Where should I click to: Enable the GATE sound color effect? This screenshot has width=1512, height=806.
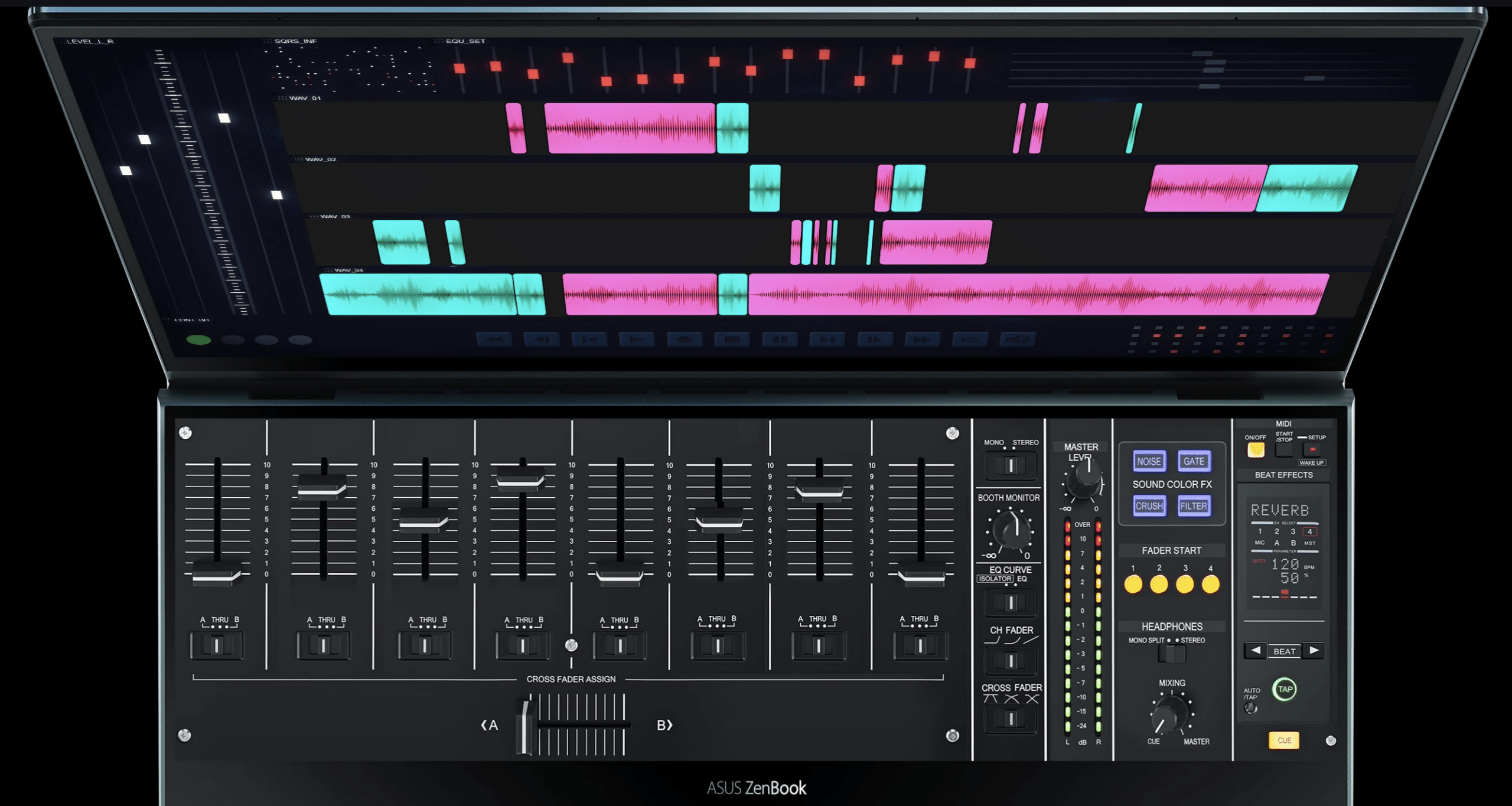(1194, 461)
